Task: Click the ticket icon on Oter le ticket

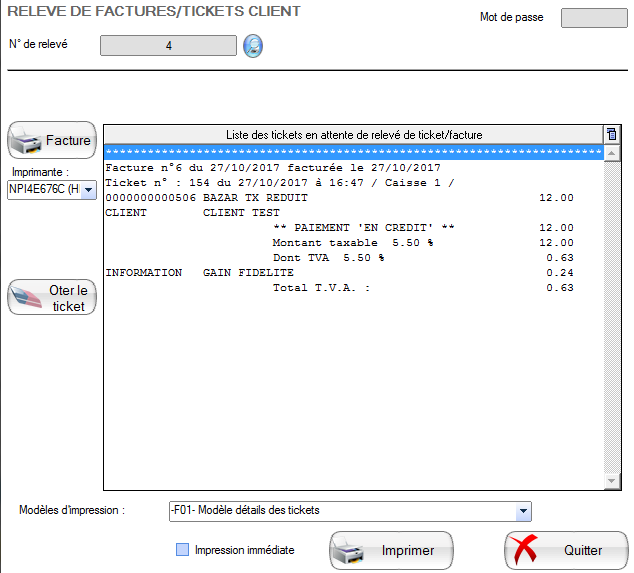Action: pyautogui.click(x=28, y=298)
